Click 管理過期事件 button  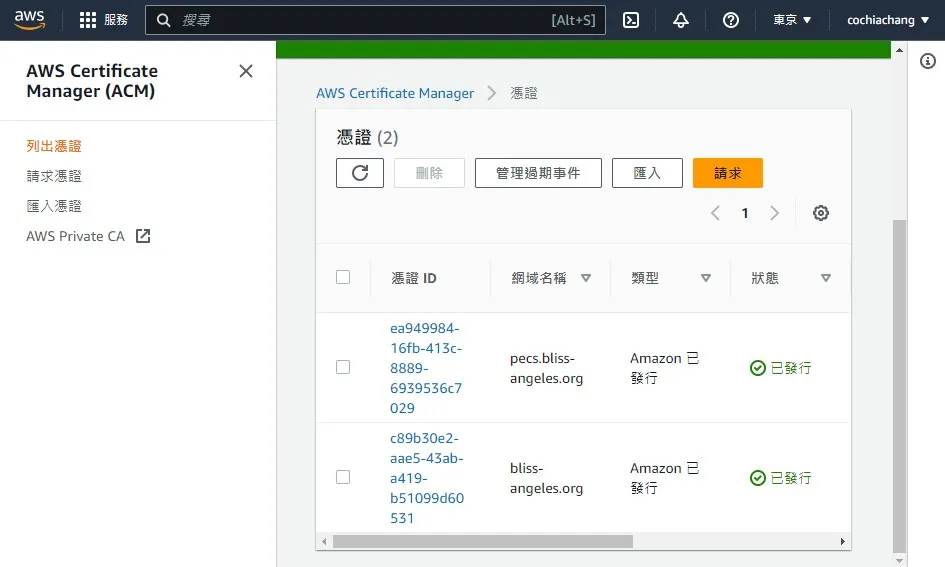coord(538,173)
